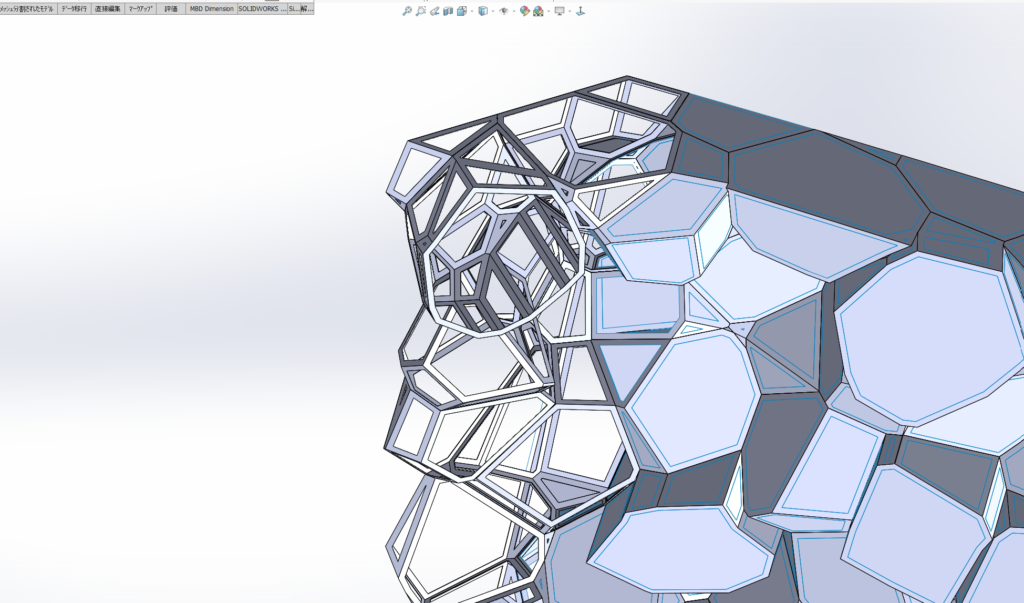This screenshot has height=603, width=1024.
Task: Click the rightmost axis arrow toolbar icon
Action: click(581, 11)
